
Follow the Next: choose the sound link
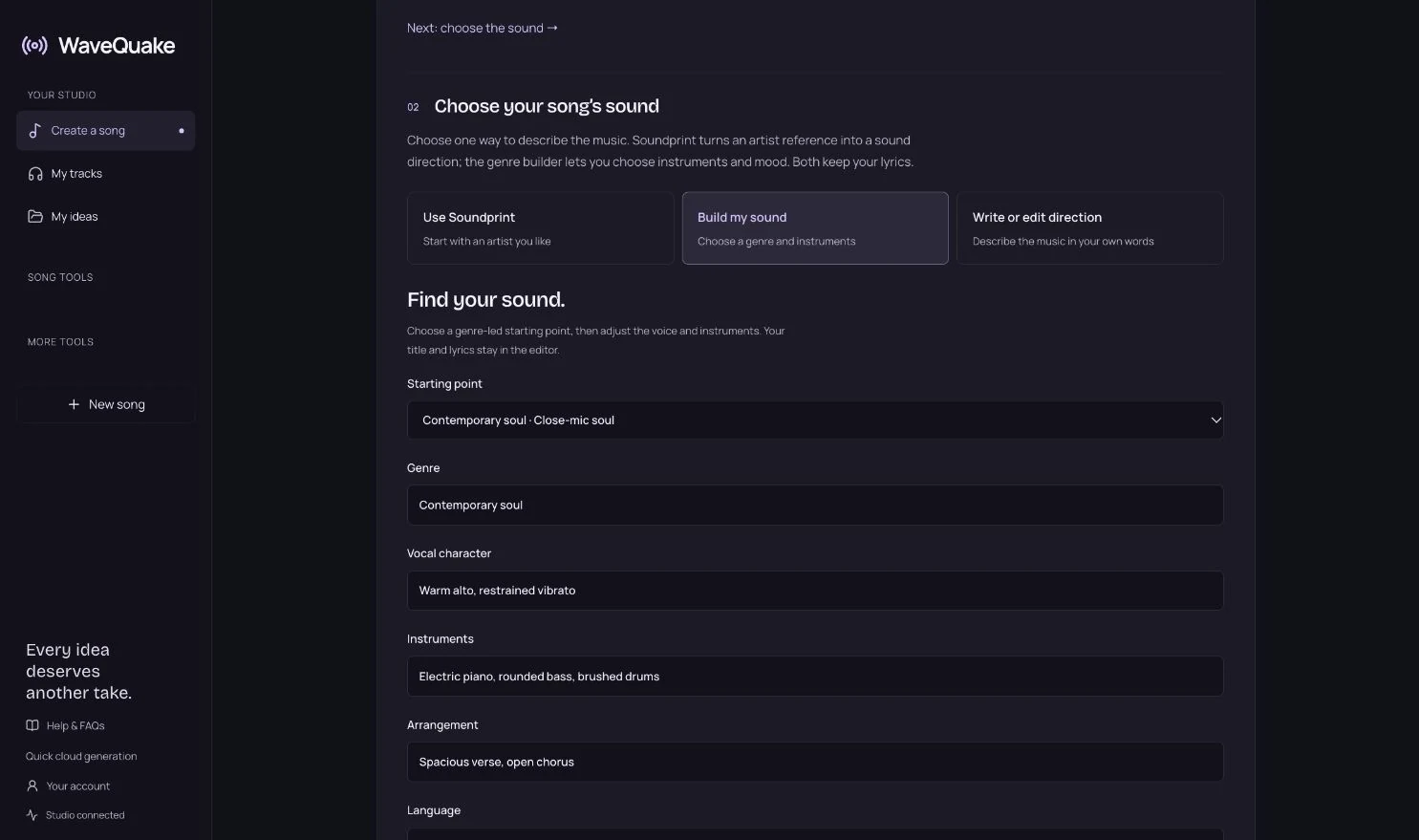pos(483,28)
